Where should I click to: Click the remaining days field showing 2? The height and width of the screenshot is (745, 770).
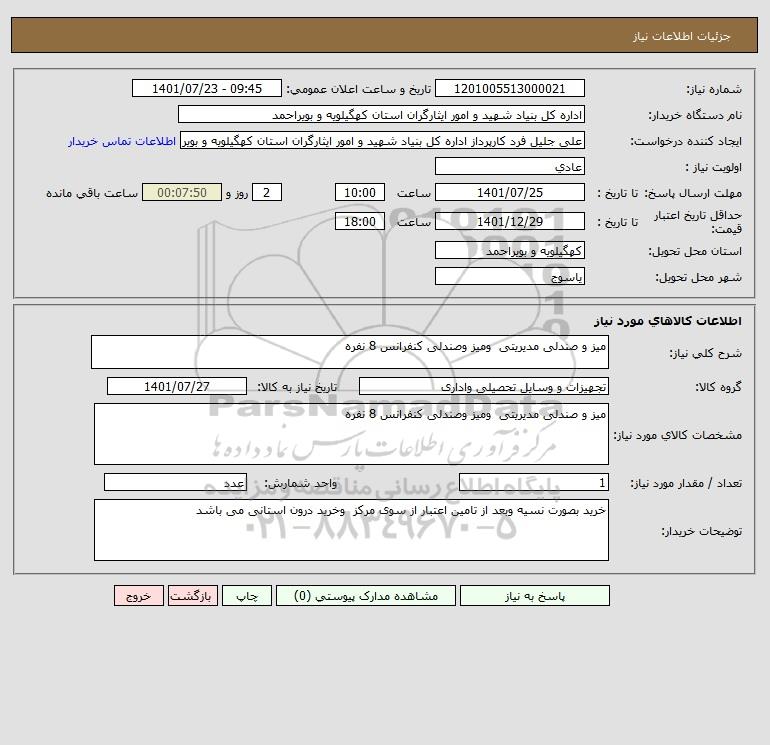click(x=267, y=193)
